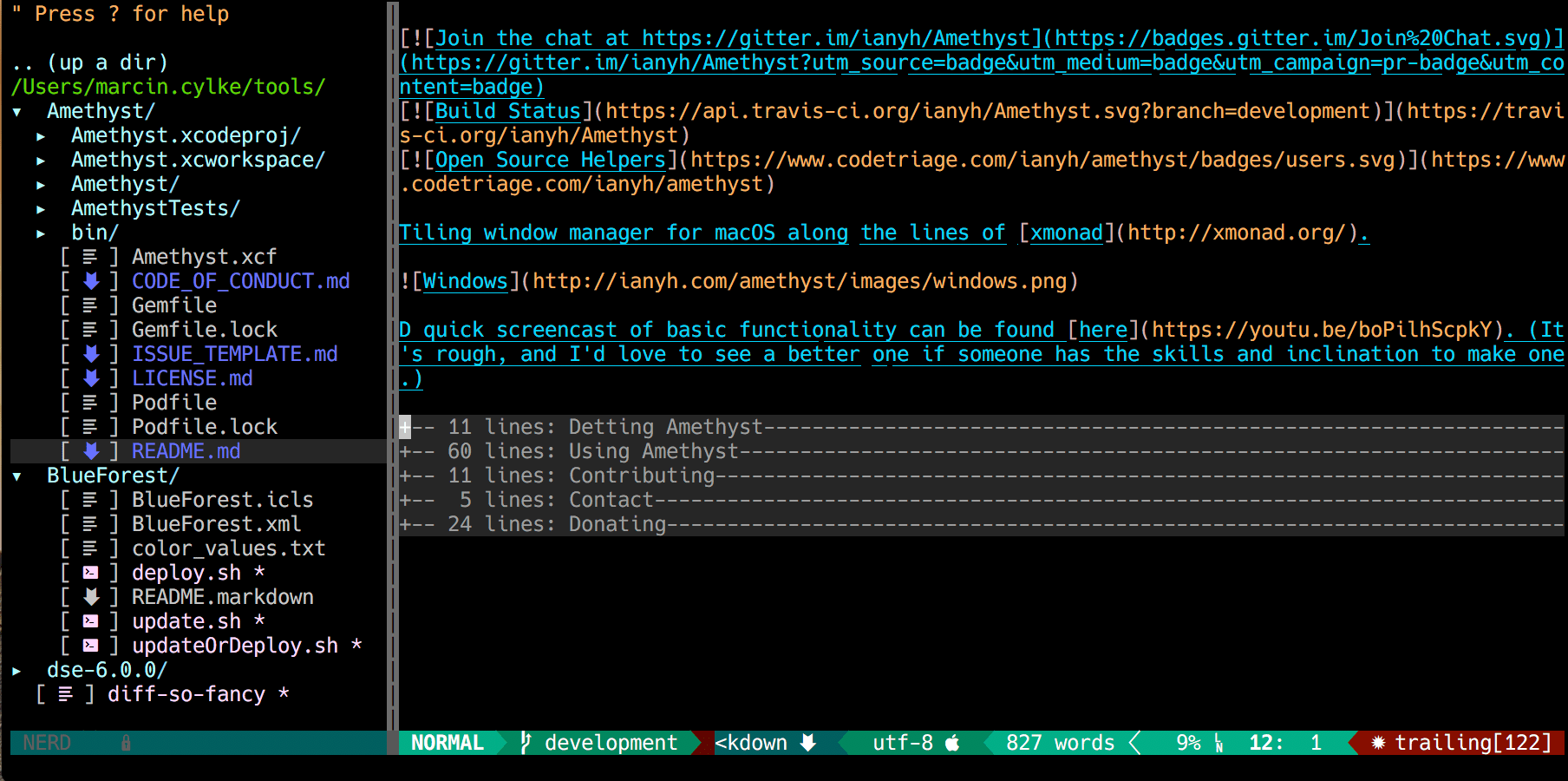This screenshot has height=781, width=1568.
Task: Click the file icon beside Podfile.lock
Action: (90, 427)
